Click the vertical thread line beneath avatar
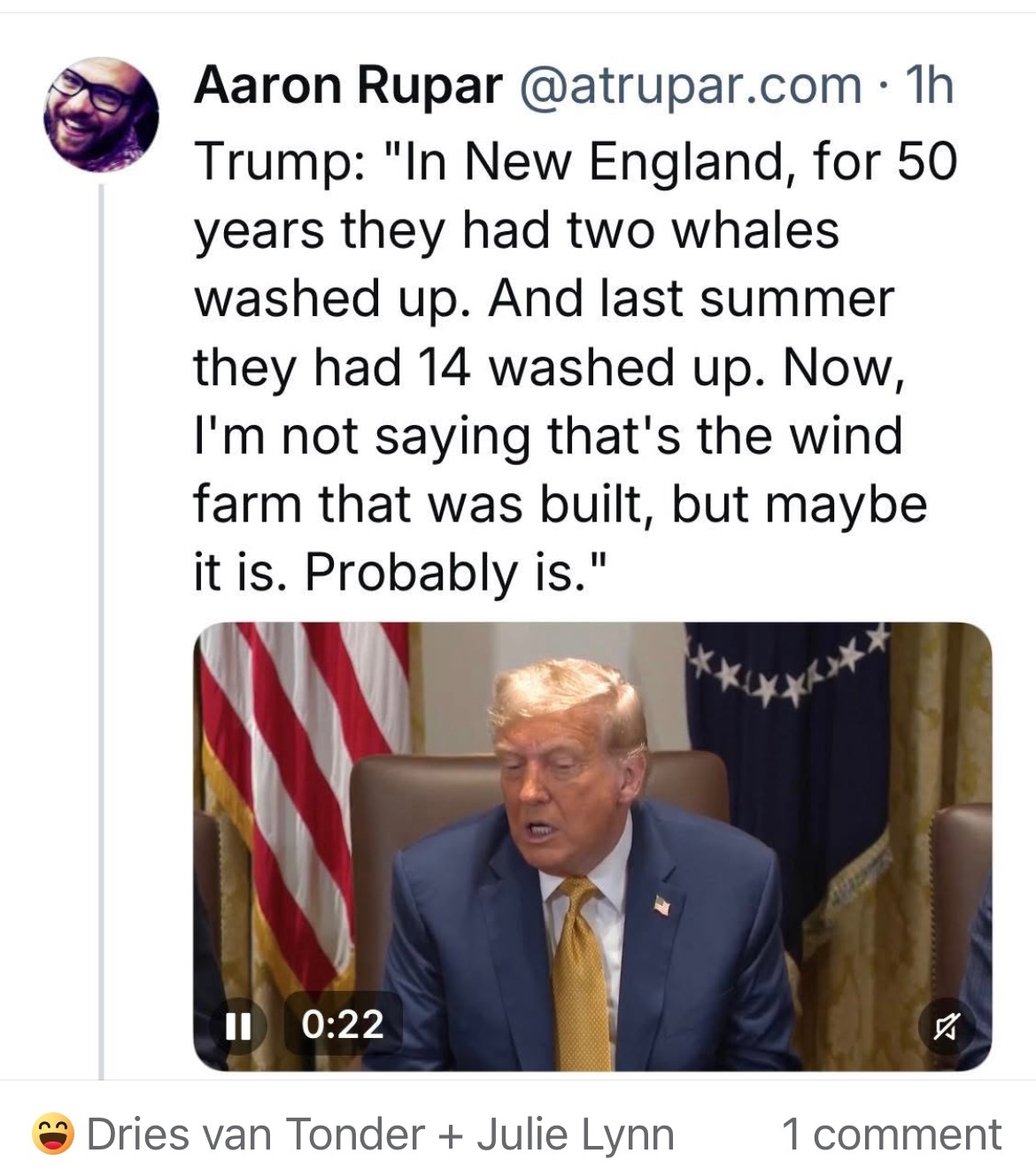Screen dimensions: 1036x1169 click(x=101, y=620)
